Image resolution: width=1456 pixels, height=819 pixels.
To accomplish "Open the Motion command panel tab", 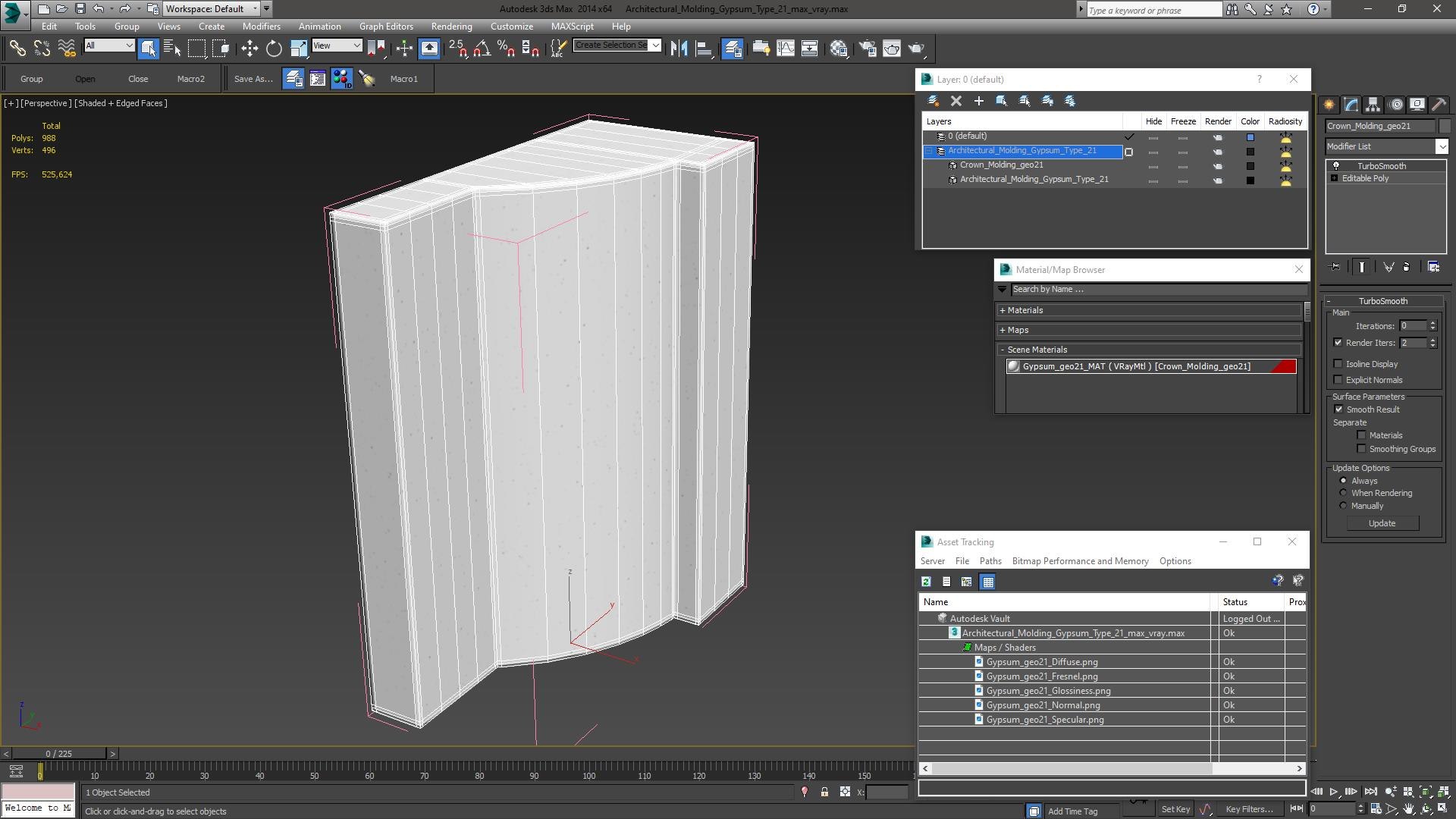I will coord(1396,105).
